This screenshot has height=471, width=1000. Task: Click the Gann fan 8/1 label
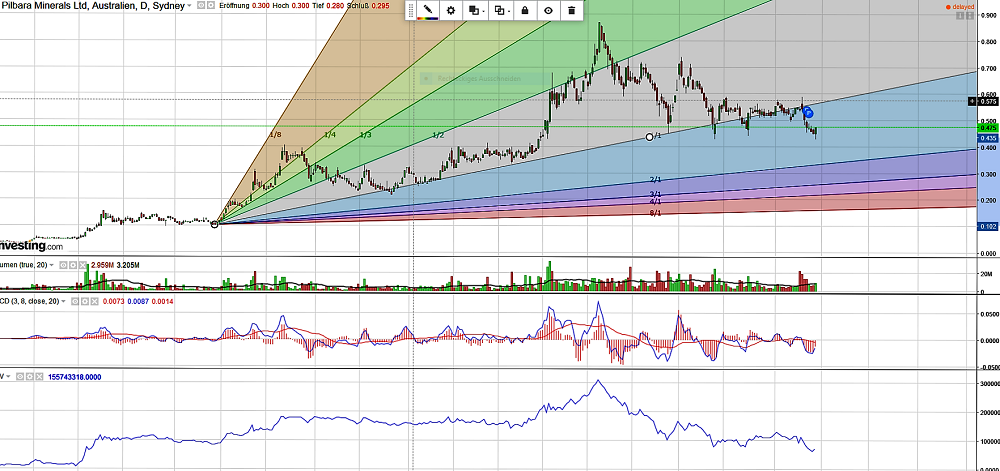click(656, 214)
